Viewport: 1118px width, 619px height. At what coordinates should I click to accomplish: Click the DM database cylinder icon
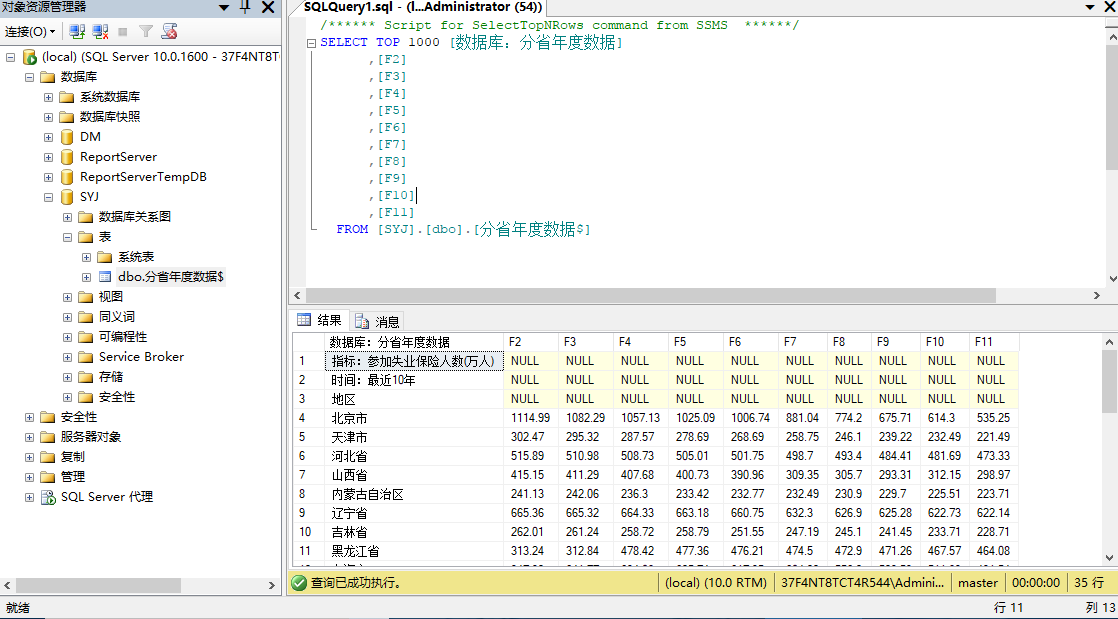coord(66,136)
